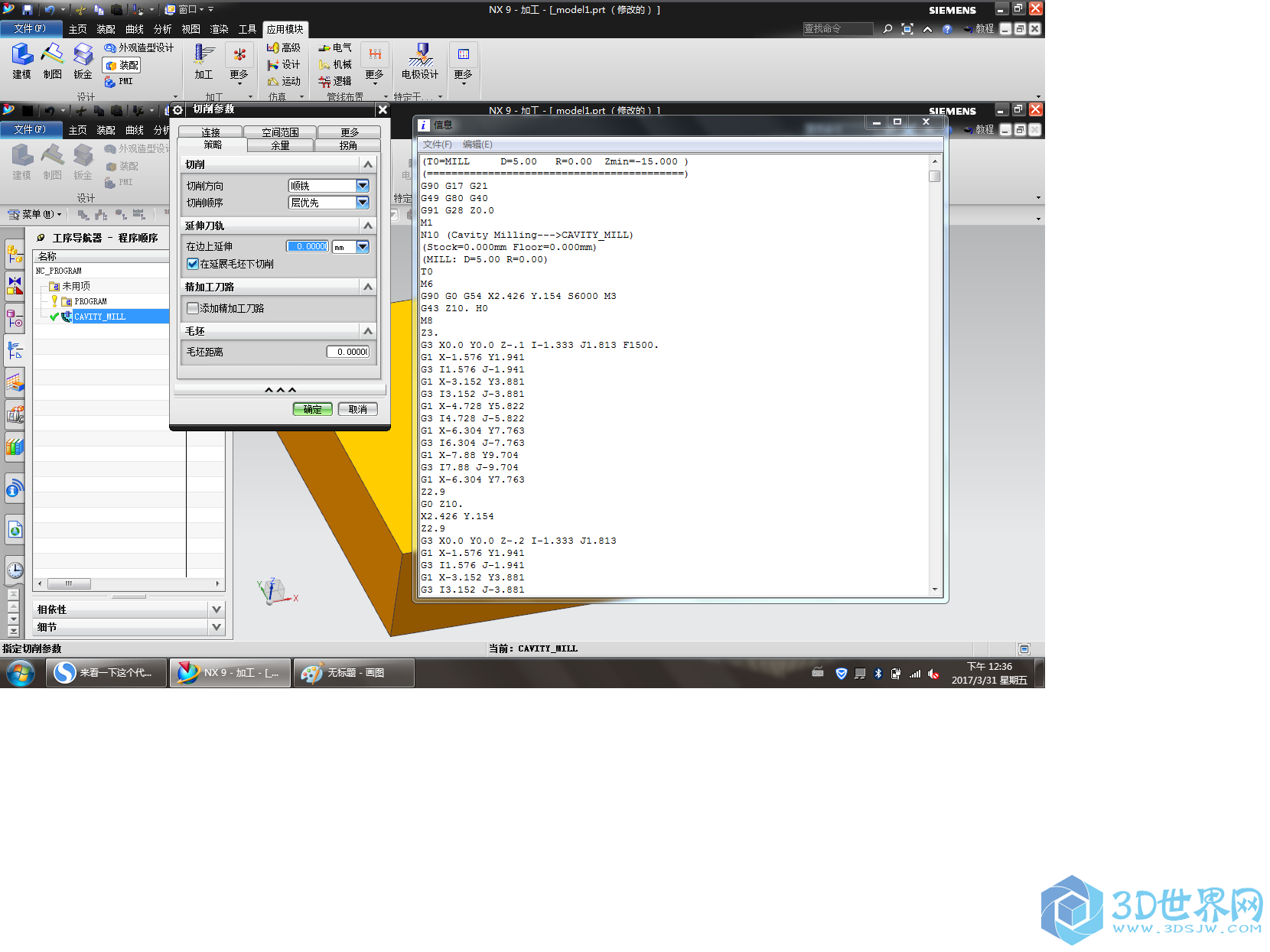This screenshot has width=1270, height=952.
Task: Open the History clock sidebar tab
Action: click(x=15, y=570)
